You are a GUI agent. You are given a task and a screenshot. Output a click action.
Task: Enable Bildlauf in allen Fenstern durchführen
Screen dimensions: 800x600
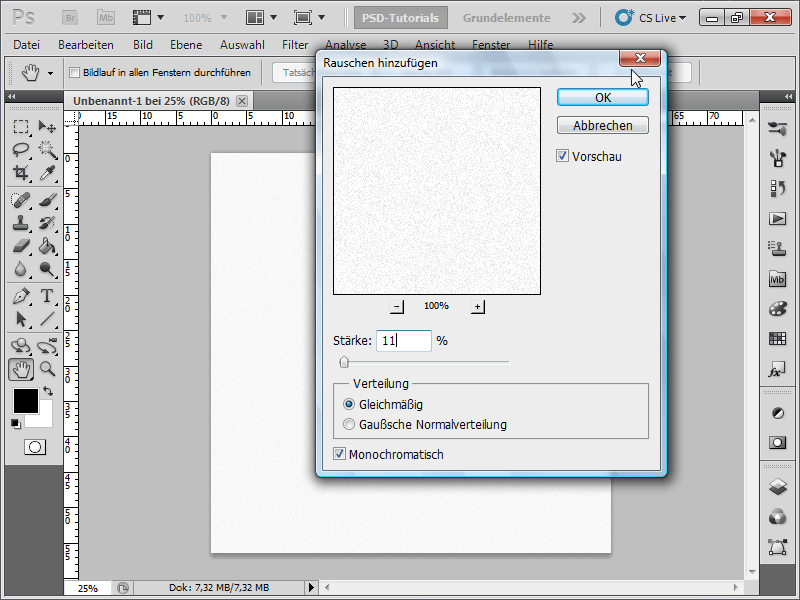coord(74,72)
